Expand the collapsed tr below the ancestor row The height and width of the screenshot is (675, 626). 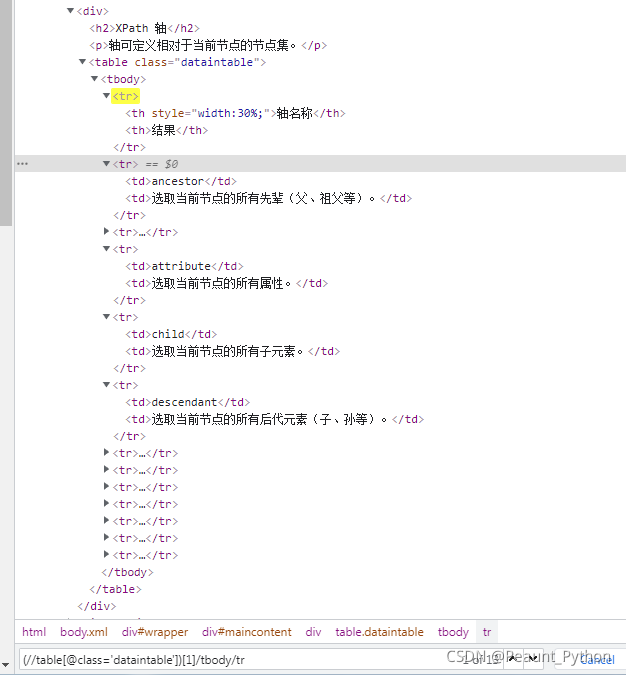coord(107,232)
